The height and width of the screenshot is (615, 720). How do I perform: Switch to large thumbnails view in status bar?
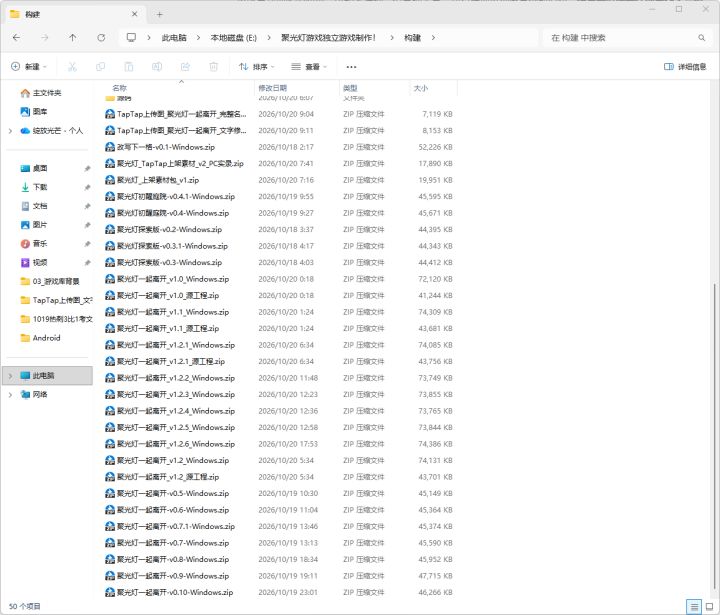(709, 607)
